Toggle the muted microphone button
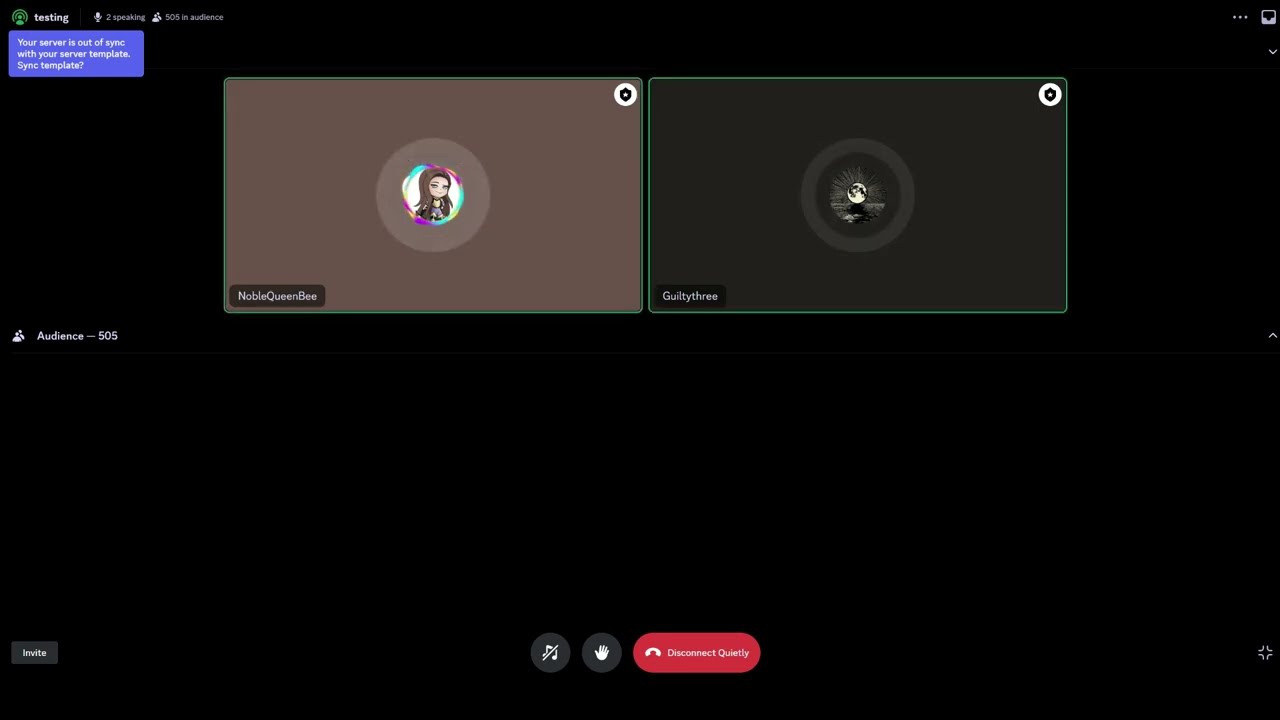The image size is (1280, 720). click(550, 652)
